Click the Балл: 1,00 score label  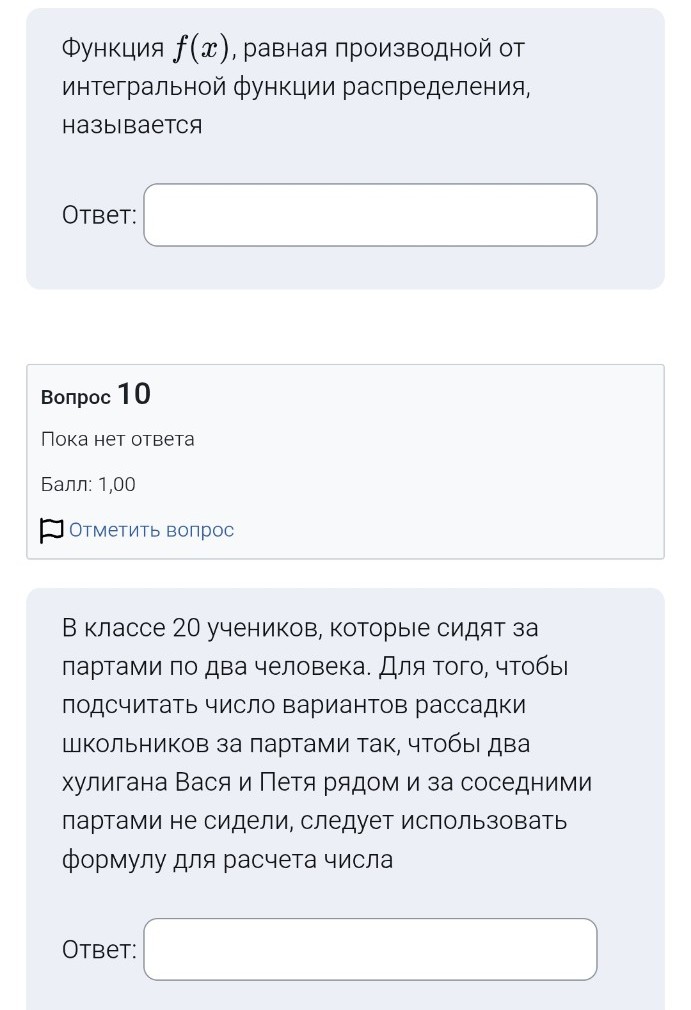pyautogui.click(x=88, y=484)
